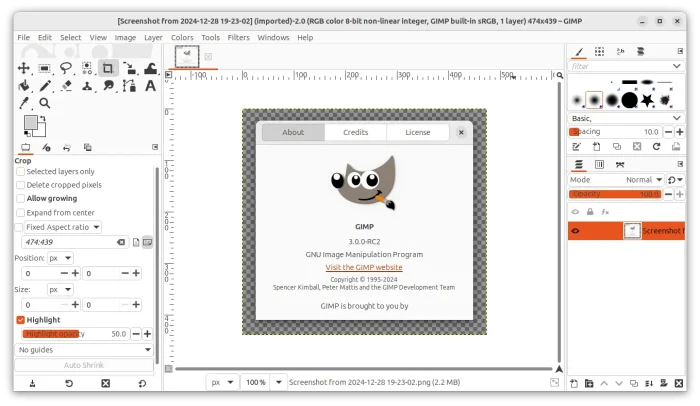Click the foreground color swatch
Viewport: 700px width, 406px height.
click(31, 122)
